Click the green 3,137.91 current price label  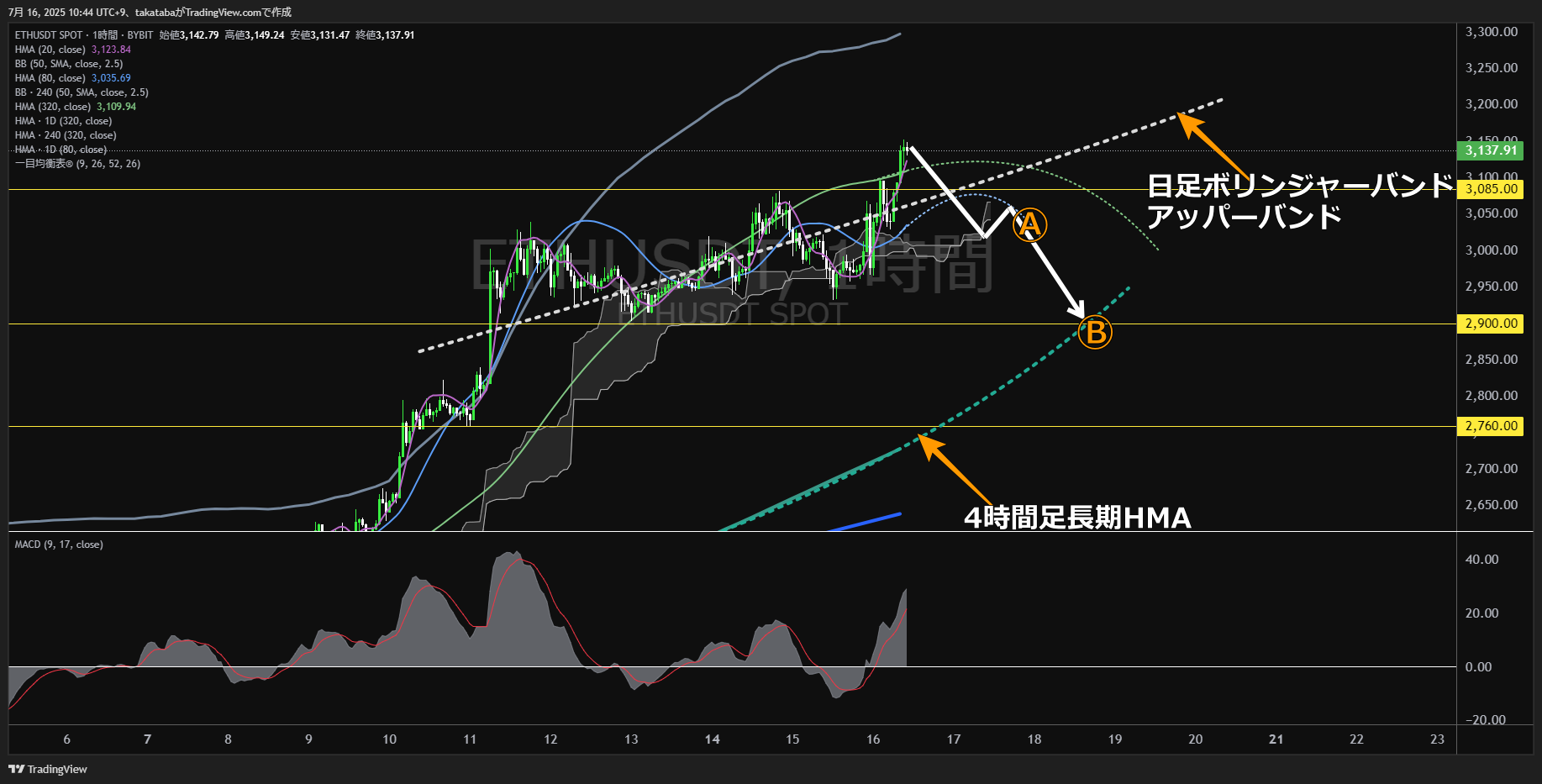click(1490, 150)
